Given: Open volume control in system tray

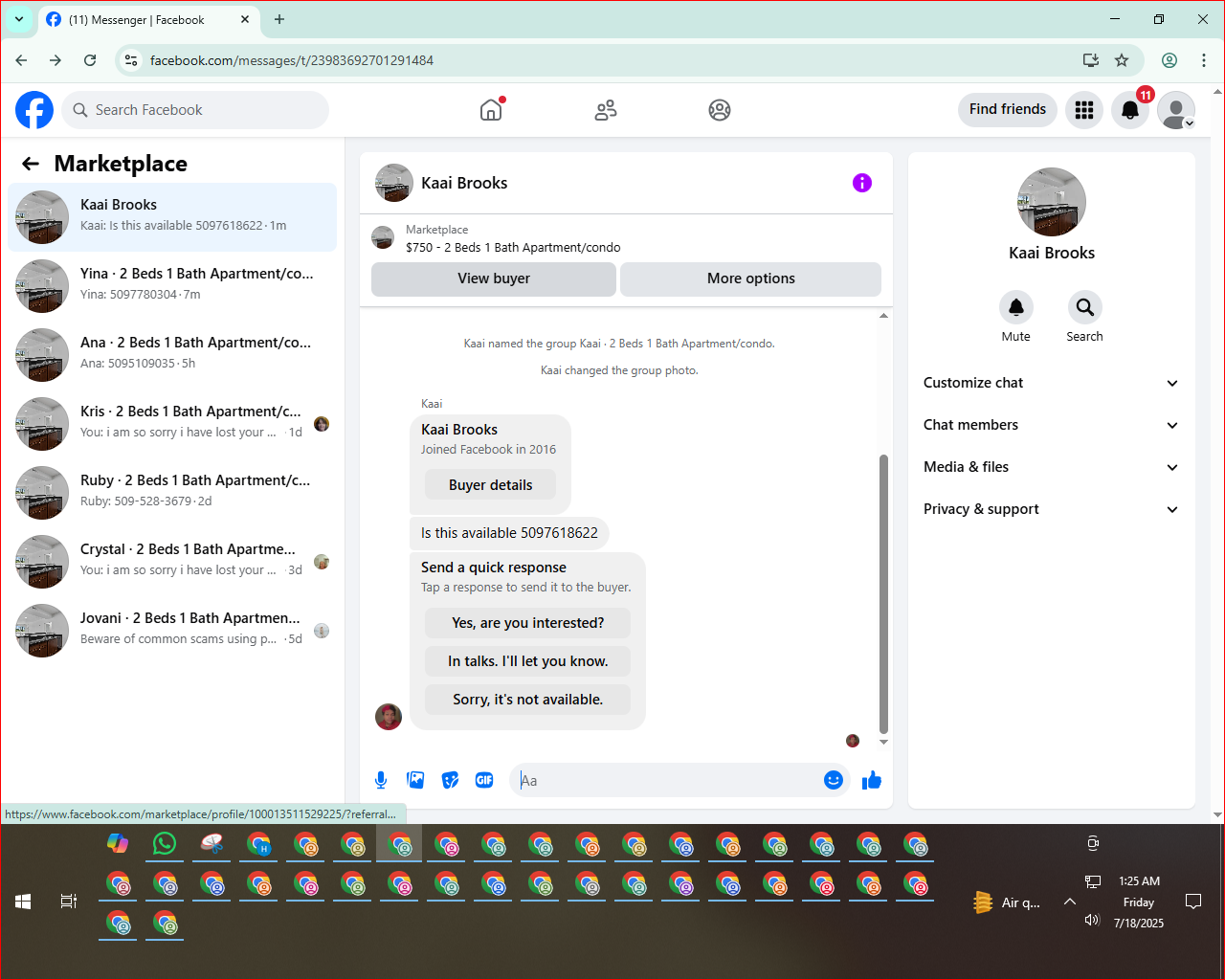Looking at the screenshot, I should [x=1092, y=920].
